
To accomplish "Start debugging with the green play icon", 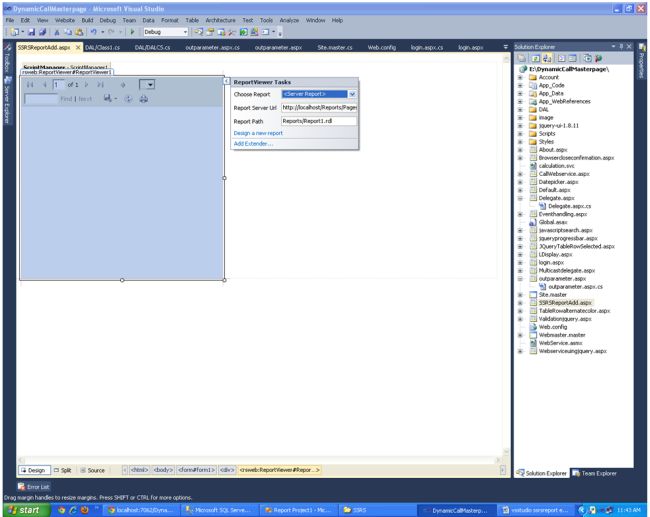I will click(132, 32).
